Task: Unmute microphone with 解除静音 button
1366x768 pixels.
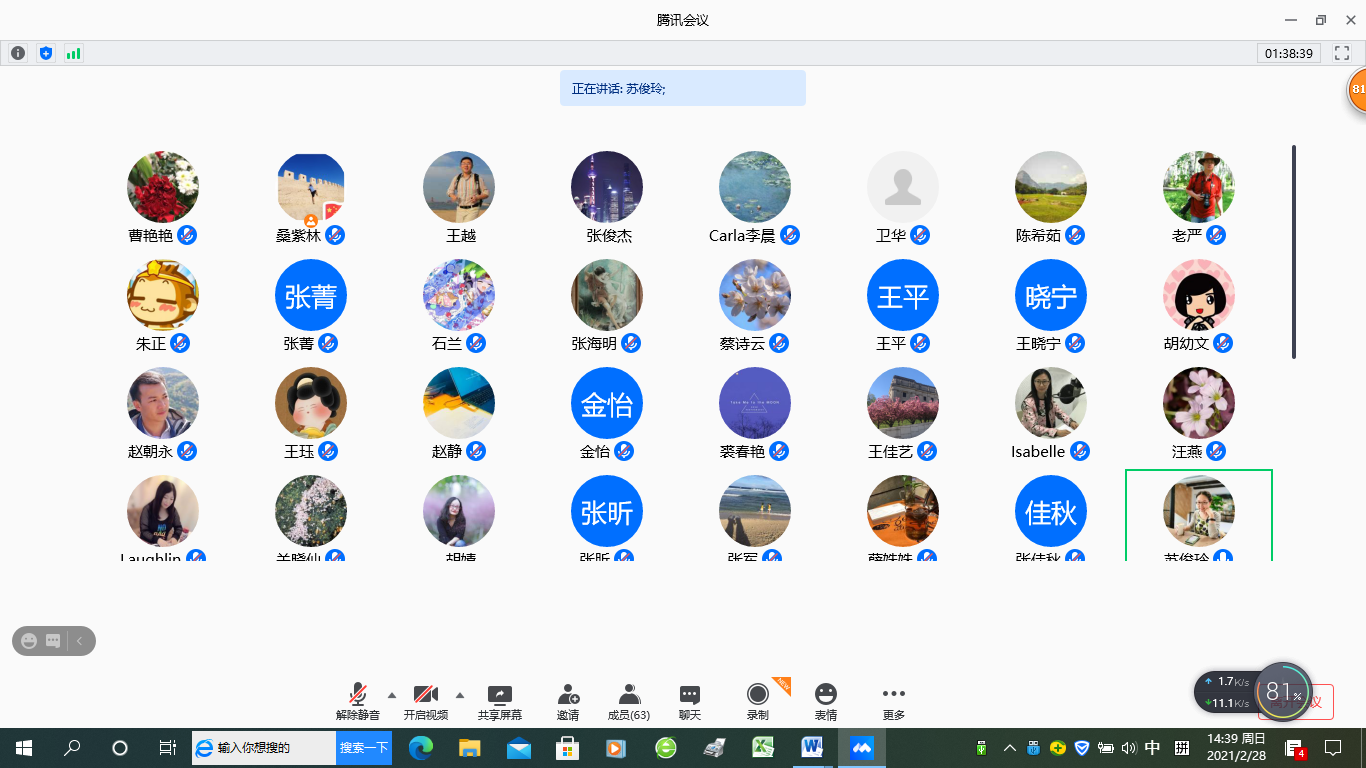Action: (x=357, y=696)
